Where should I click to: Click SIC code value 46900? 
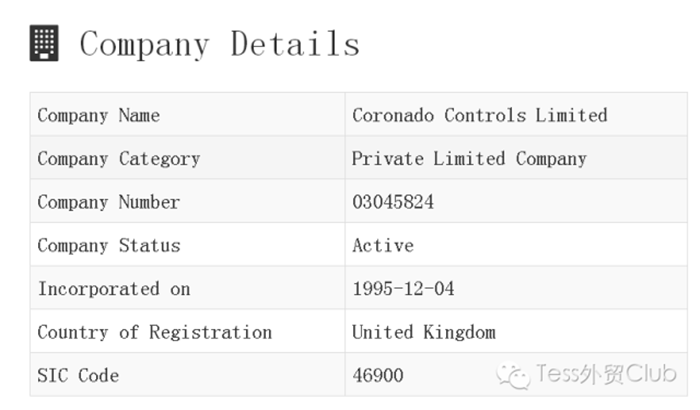pyautogui.click(x=378, y=375)
